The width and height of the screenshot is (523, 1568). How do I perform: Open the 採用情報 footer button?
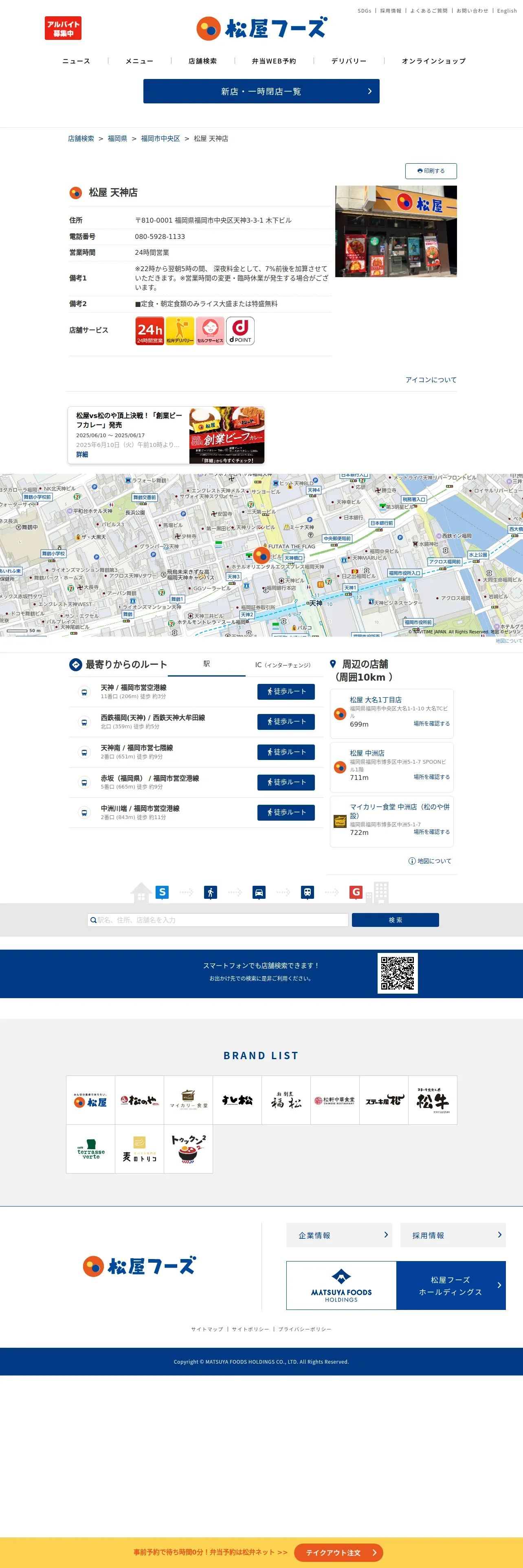pyautogui.click(x=453, y=1235)
